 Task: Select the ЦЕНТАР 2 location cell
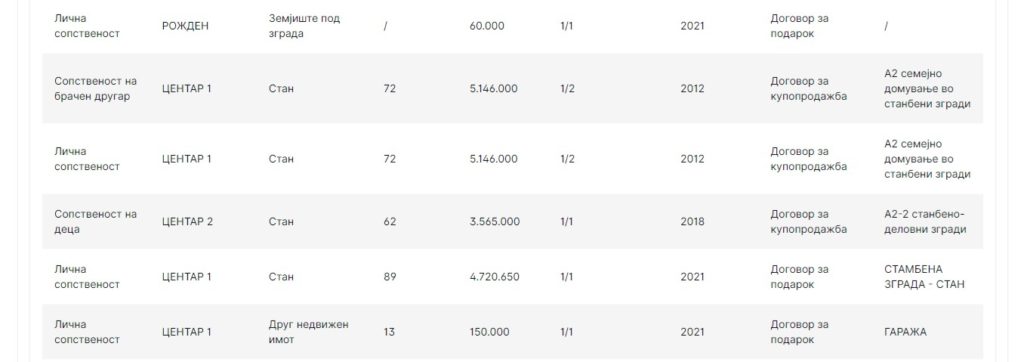tap(187, 222)
